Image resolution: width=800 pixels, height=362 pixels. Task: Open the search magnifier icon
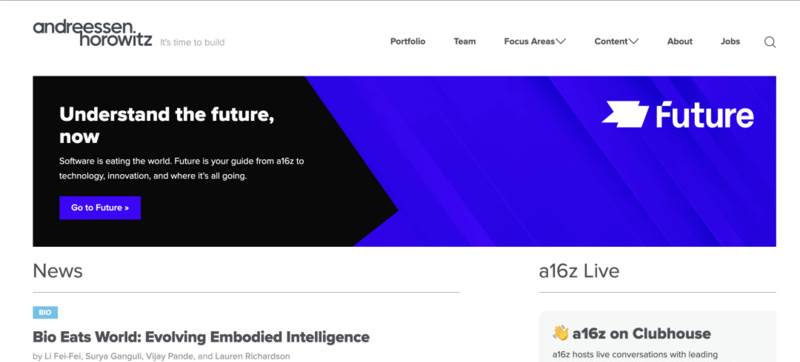(x=770, y=42)
